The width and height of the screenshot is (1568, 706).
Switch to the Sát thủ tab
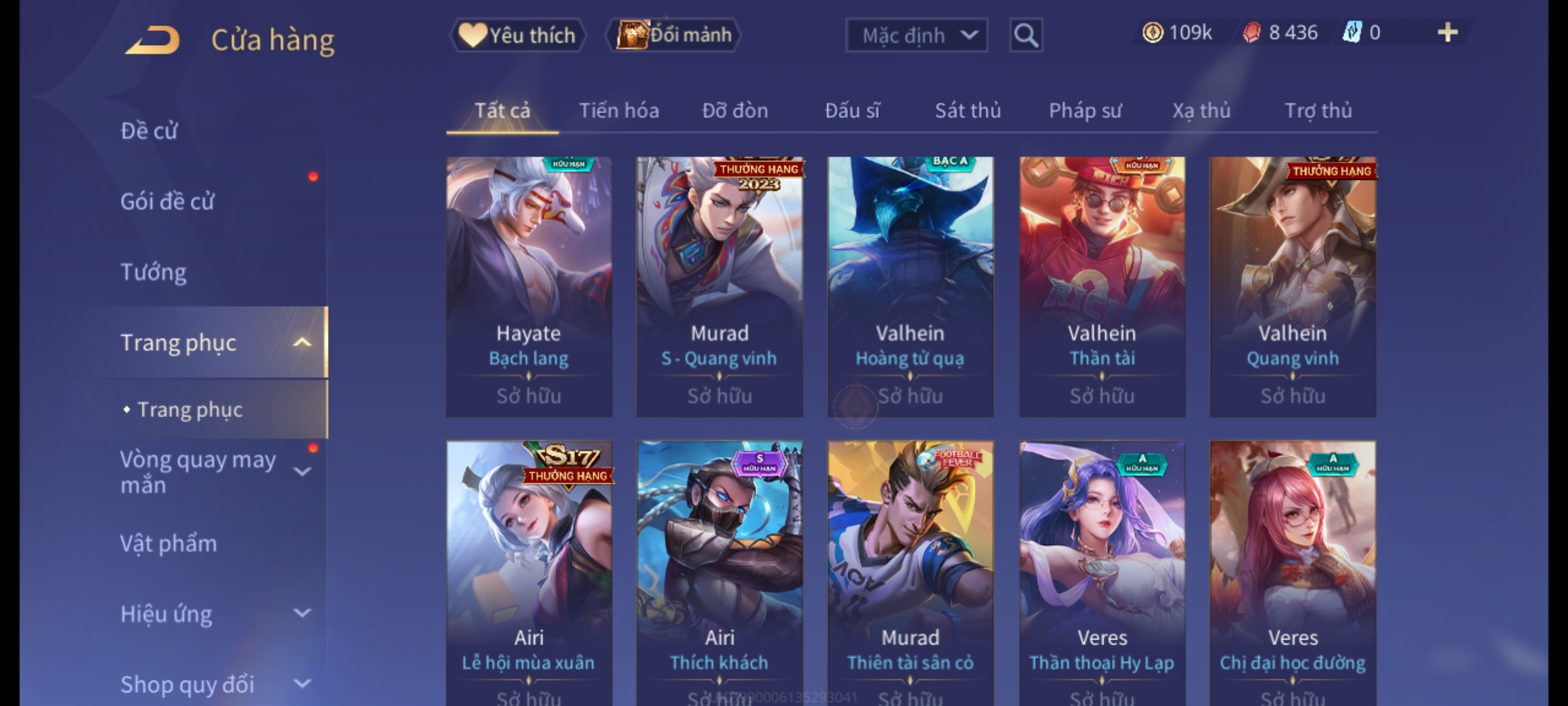point(968,111)
